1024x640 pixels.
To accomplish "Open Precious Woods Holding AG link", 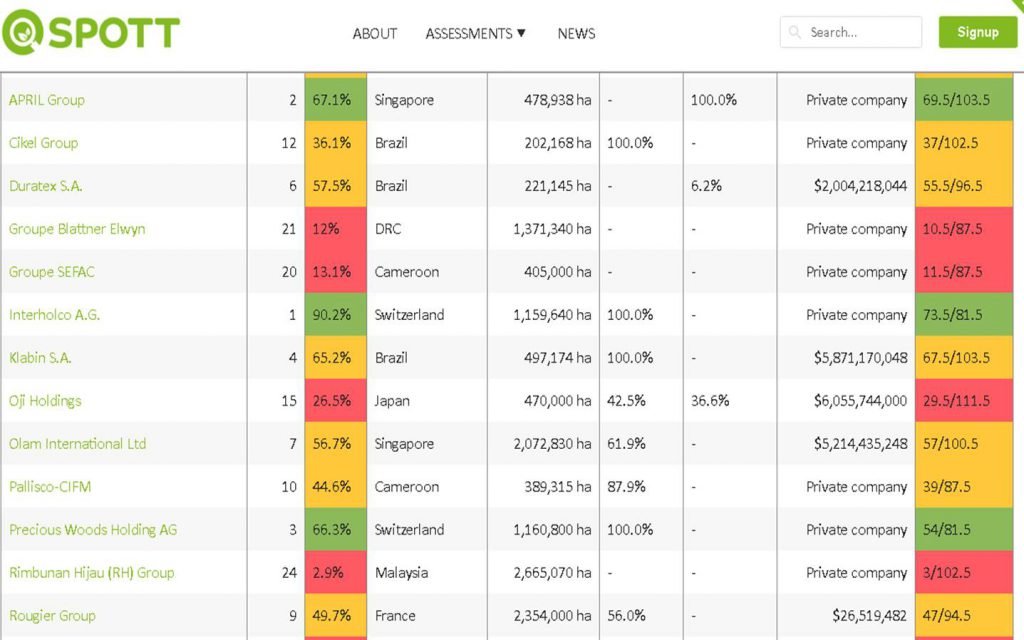I will pos(93,530).
